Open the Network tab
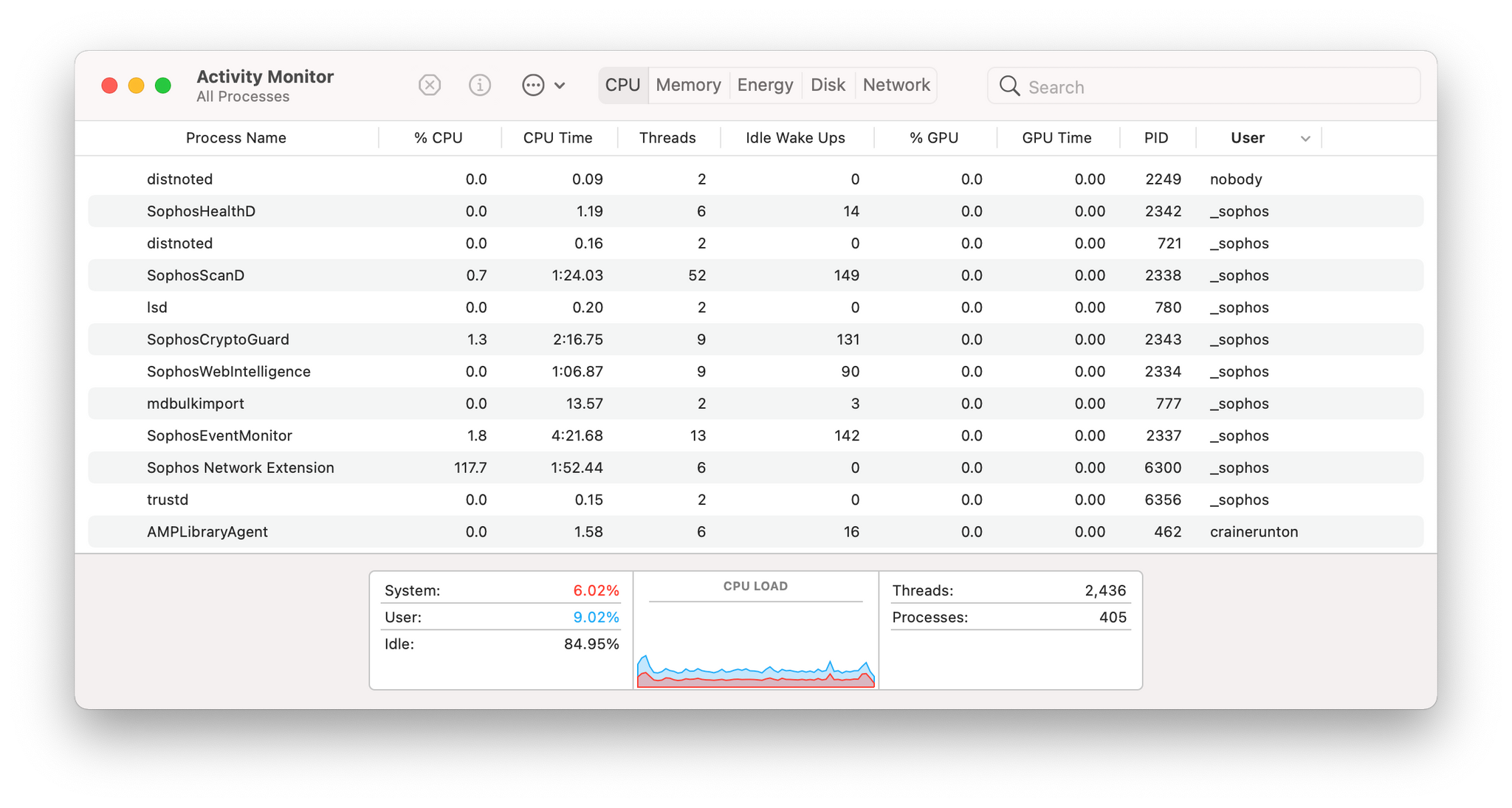The image size is (1512, 808). coord(895,85)
